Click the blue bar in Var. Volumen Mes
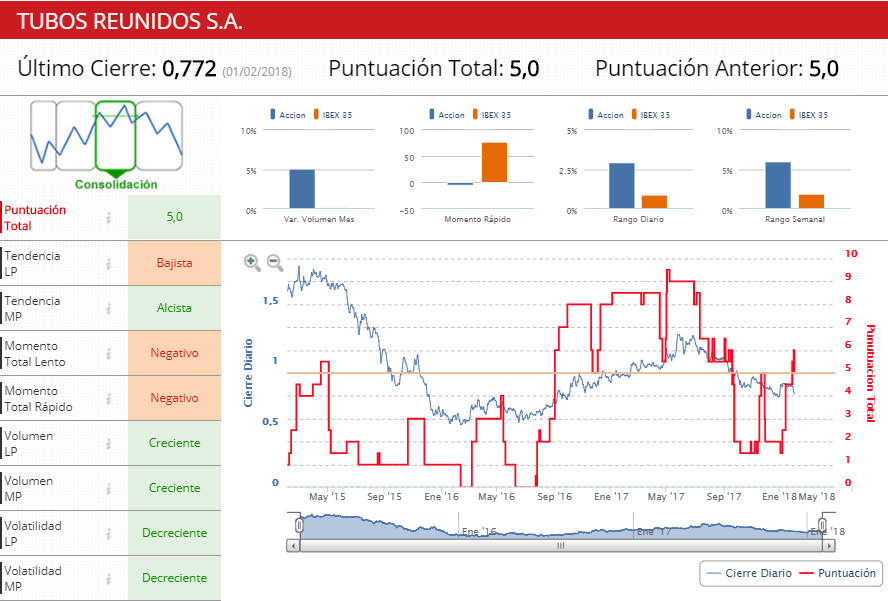 (x=302, y=189)
